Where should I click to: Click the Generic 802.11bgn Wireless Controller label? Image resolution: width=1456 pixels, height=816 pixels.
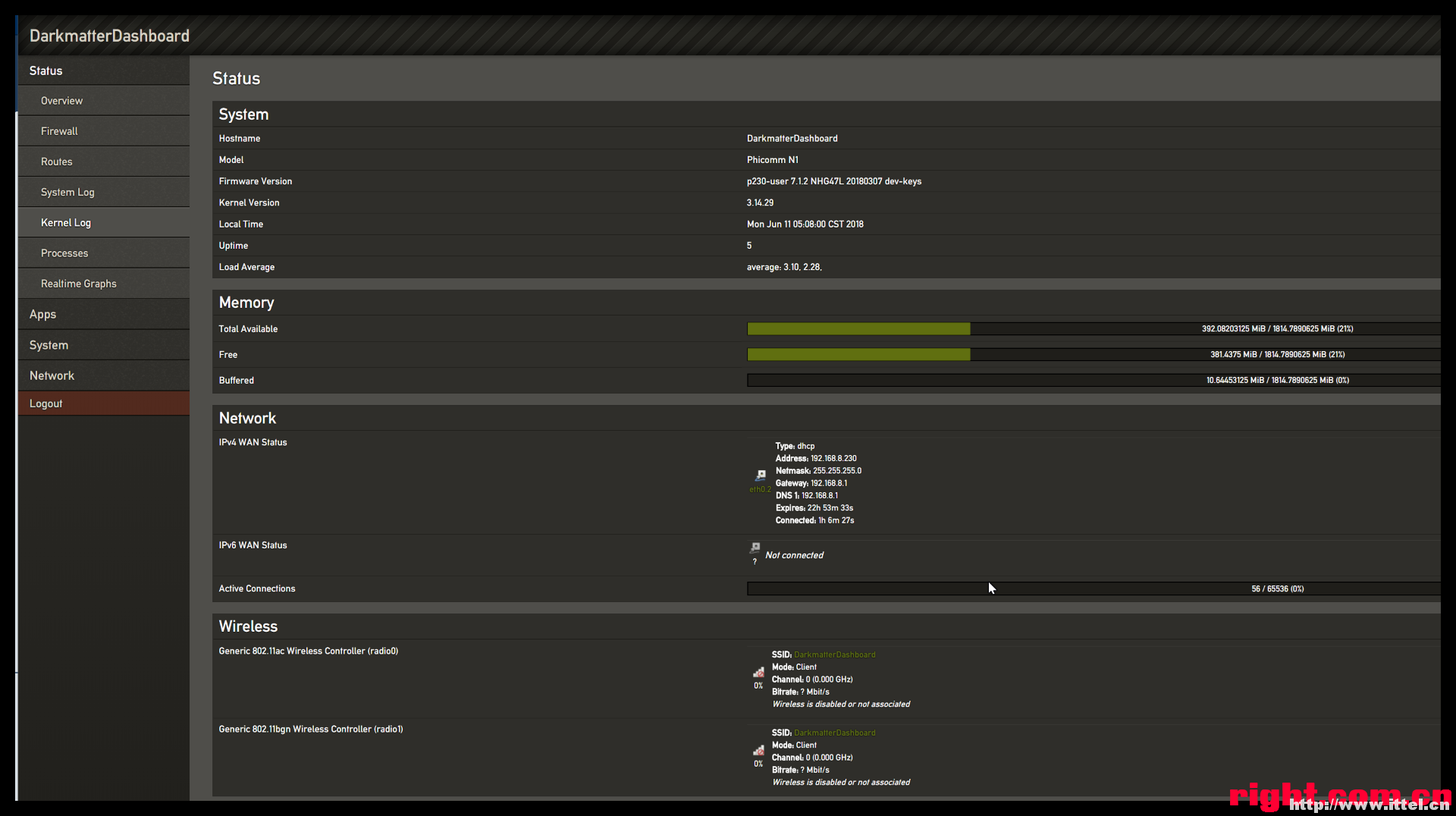tap(311, 729)
